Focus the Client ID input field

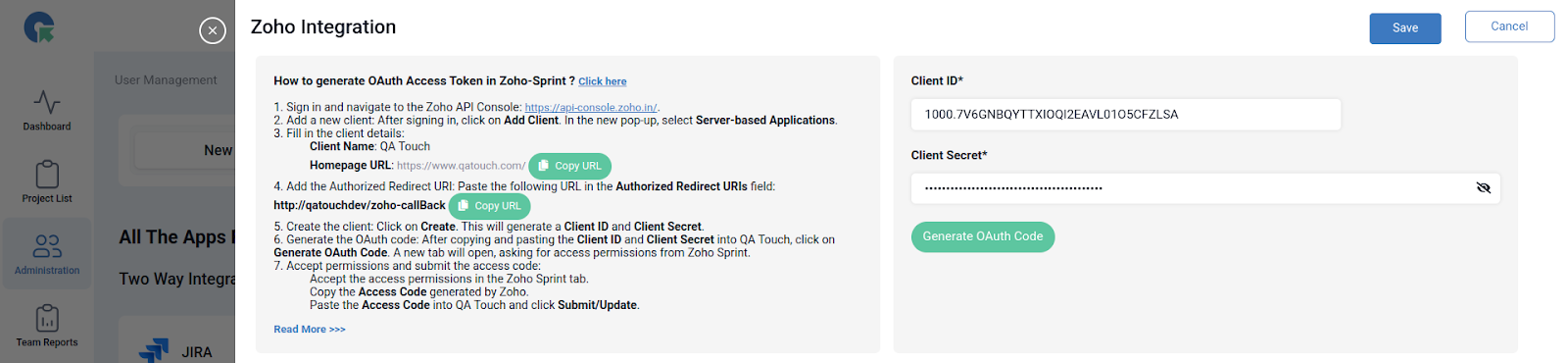tap(1126, 114)
